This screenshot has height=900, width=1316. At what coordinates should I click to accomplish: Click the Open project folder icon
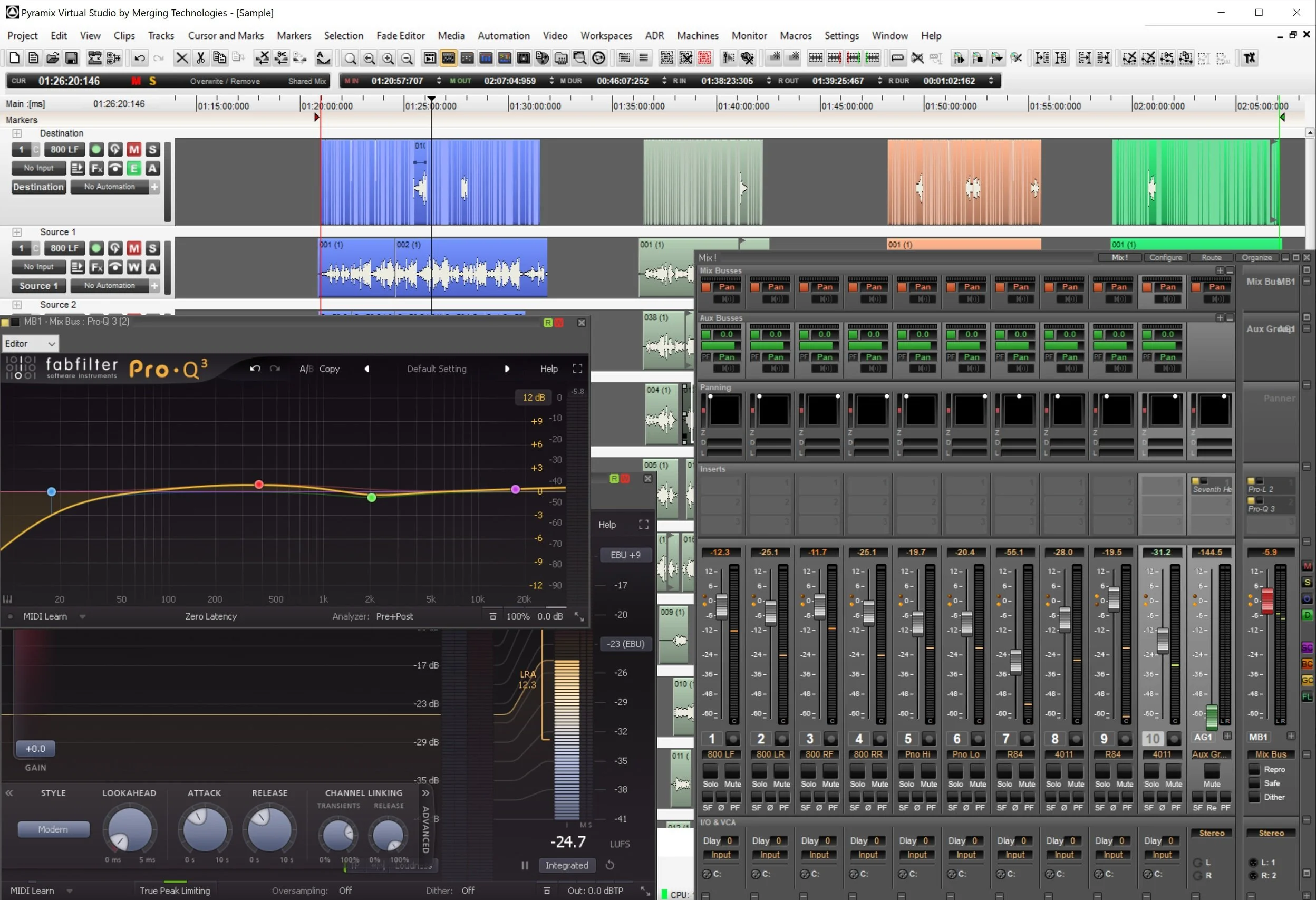[x=53, y=58]
